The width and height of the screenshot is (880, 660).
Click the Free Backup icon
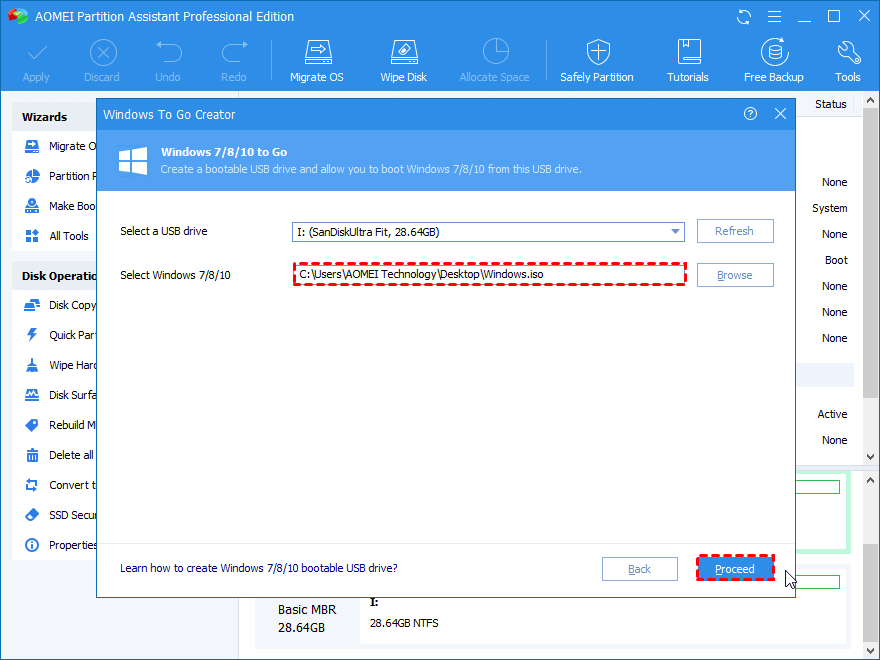774,52
